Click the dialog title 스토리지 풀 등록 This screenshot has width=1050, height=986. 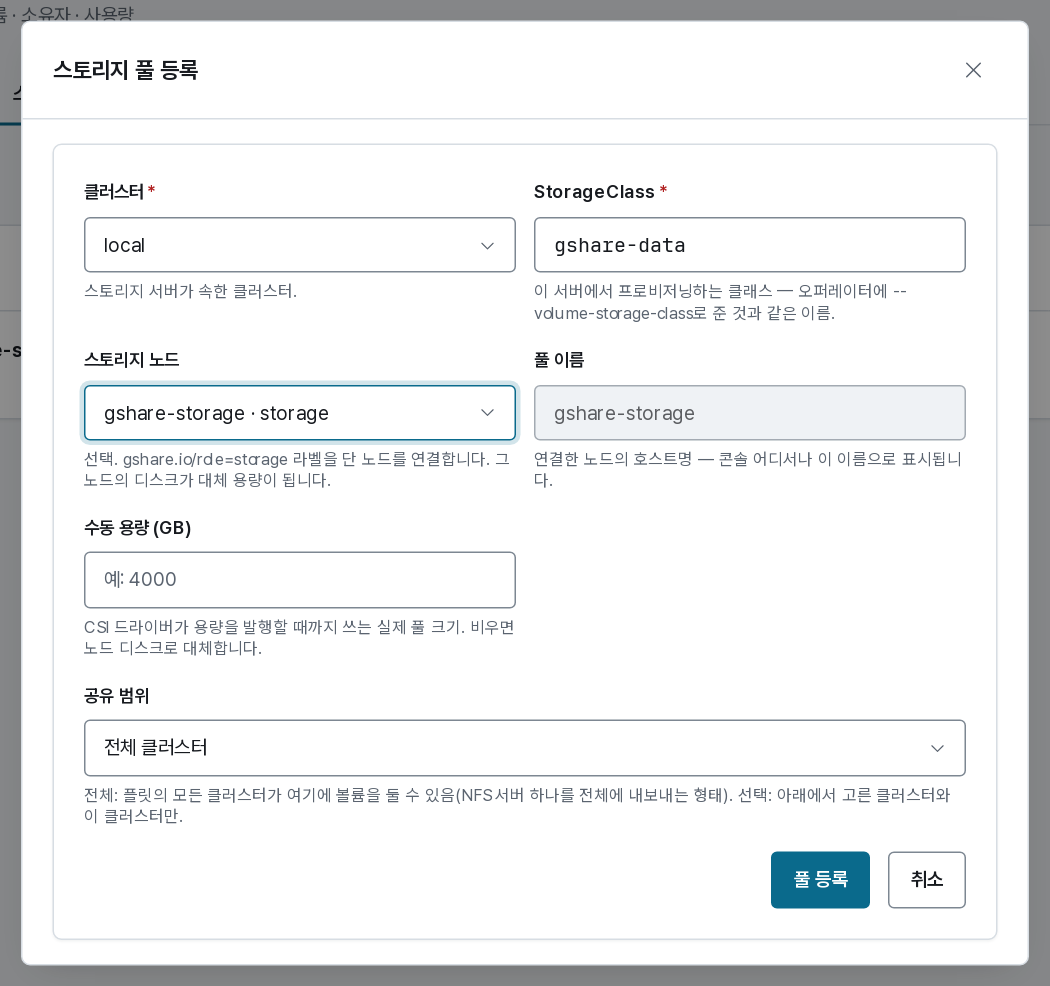click(x=125, y=70)
